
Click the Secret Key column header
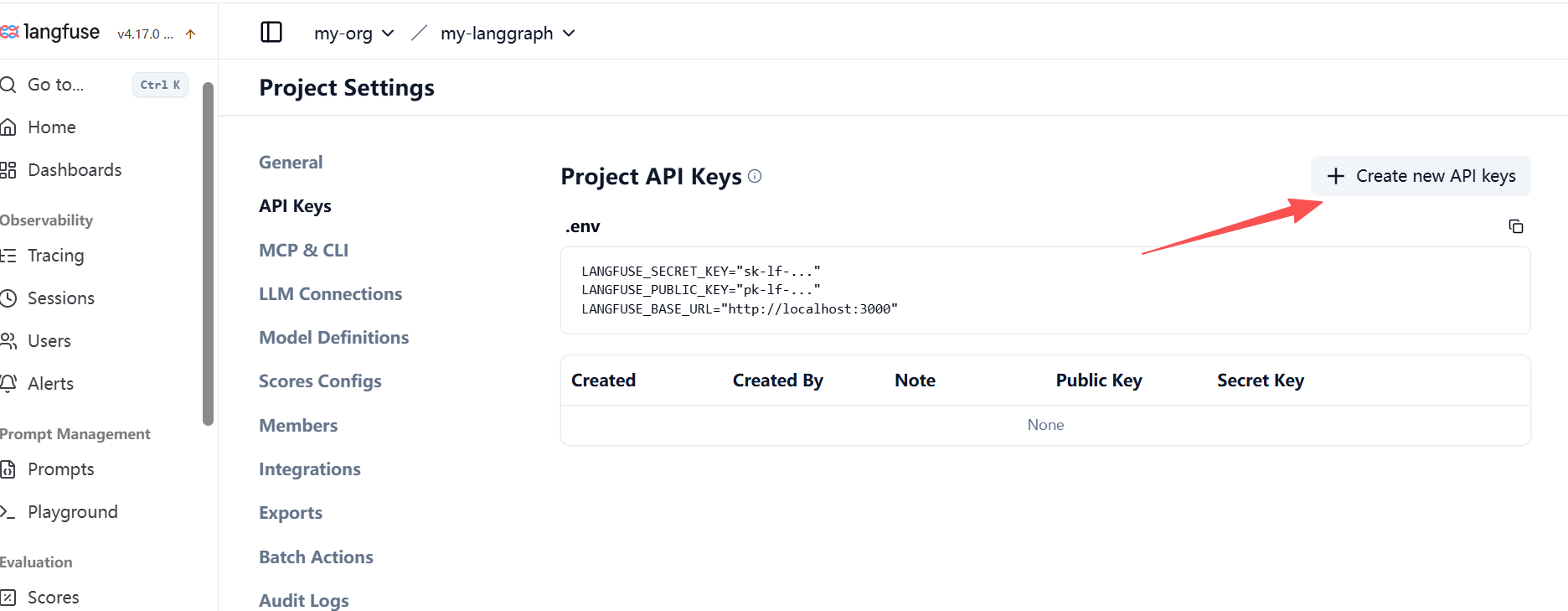point(1261,381)
